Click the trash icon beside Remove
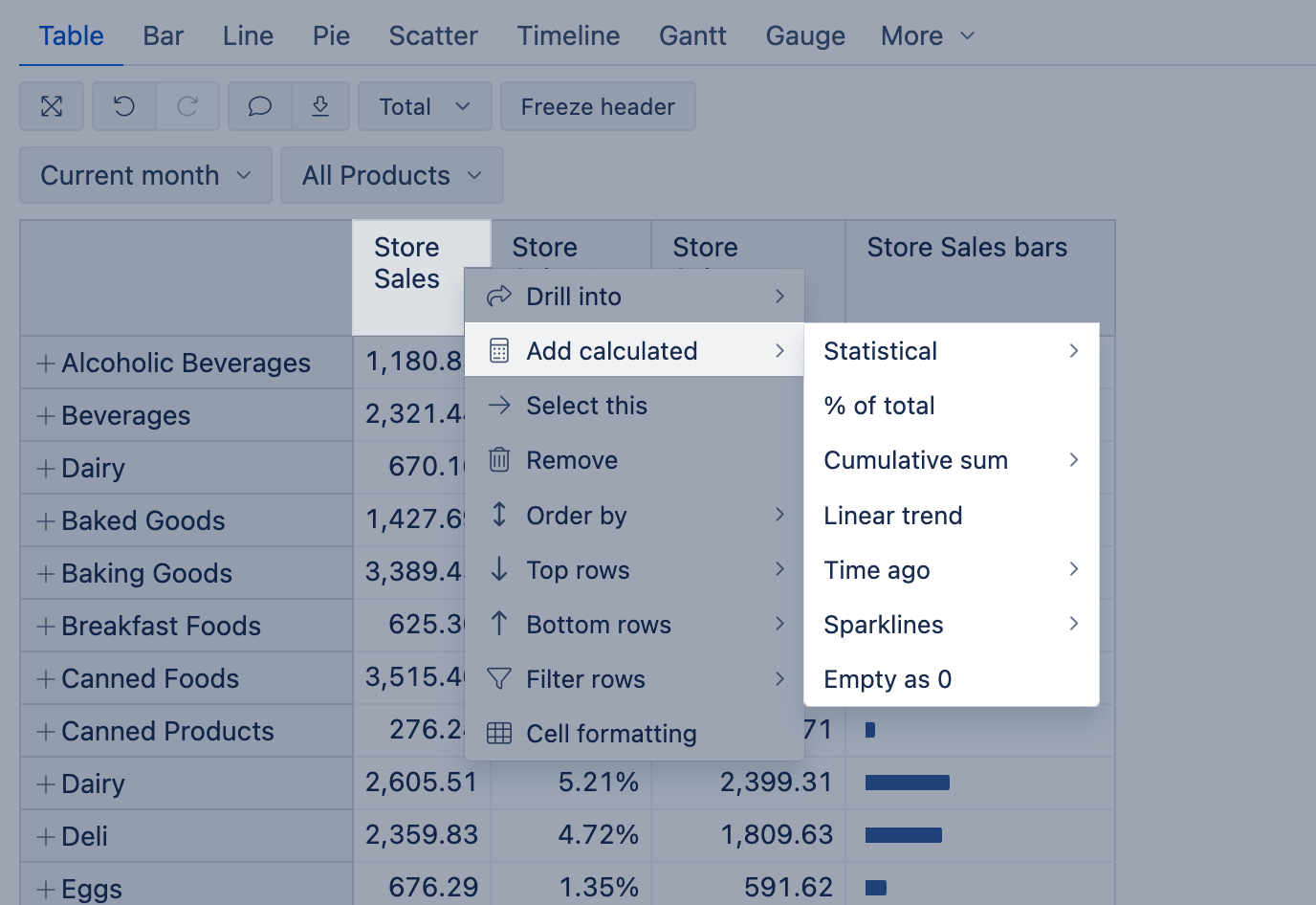Image resolution: width=1316 pixels, height=905 pixels. (499, 460)
